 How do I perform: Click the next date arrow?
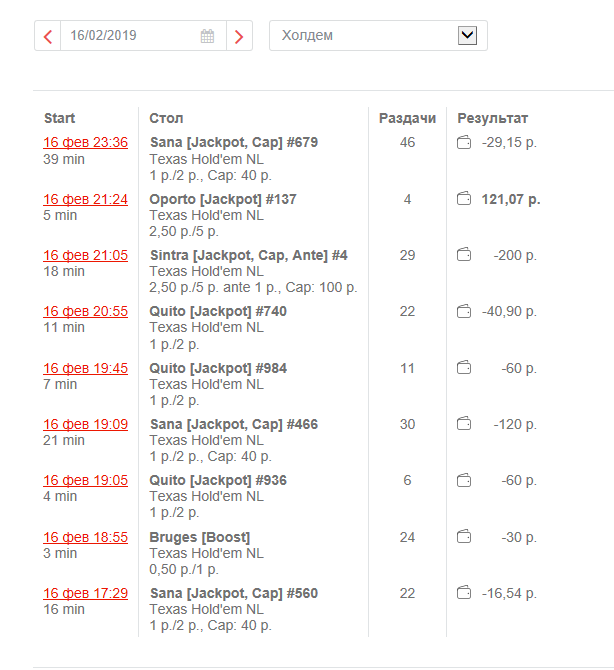(x=239, y=36)
